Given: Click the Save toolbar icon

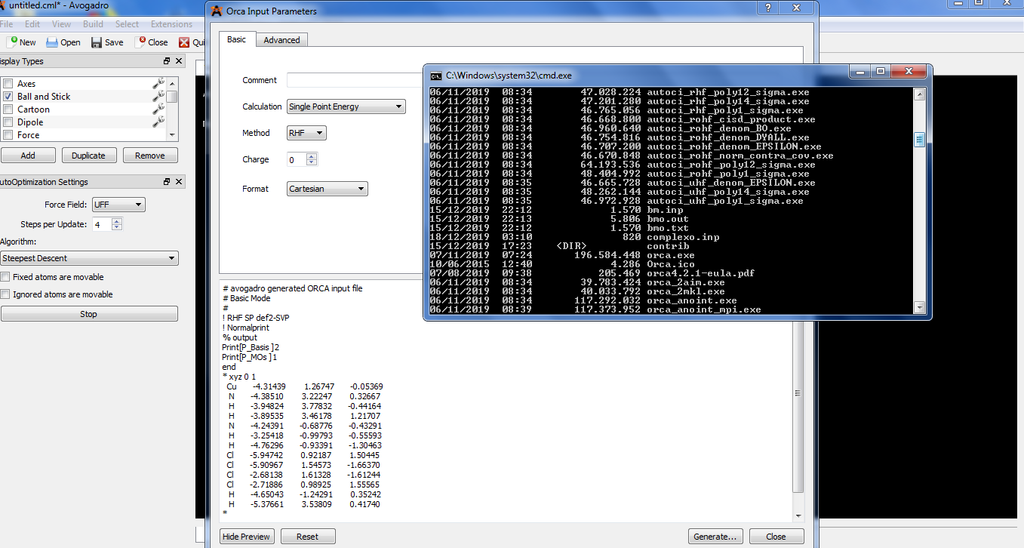Looking at the screenshot, I should [x=97, y=42].
